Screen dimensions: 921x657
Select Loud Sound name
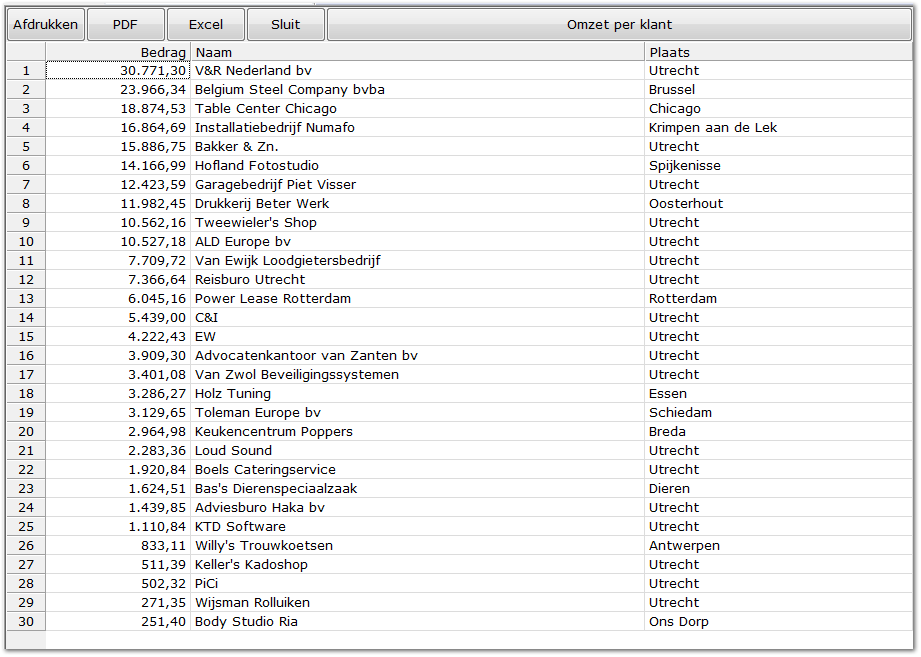click(418, 450)
